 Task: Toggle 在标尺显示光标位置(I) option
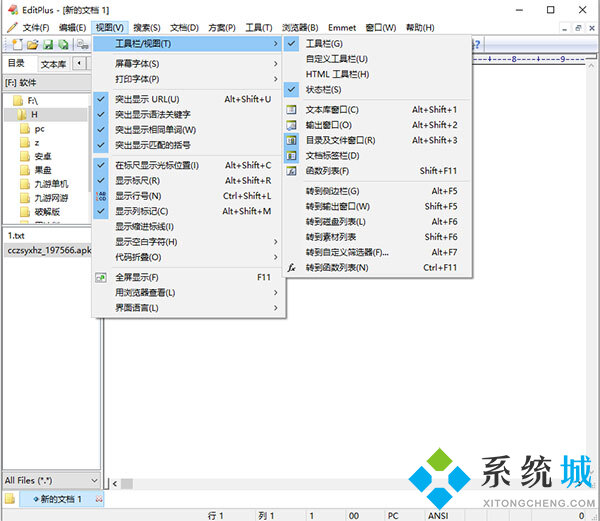(x=189, y=165)
